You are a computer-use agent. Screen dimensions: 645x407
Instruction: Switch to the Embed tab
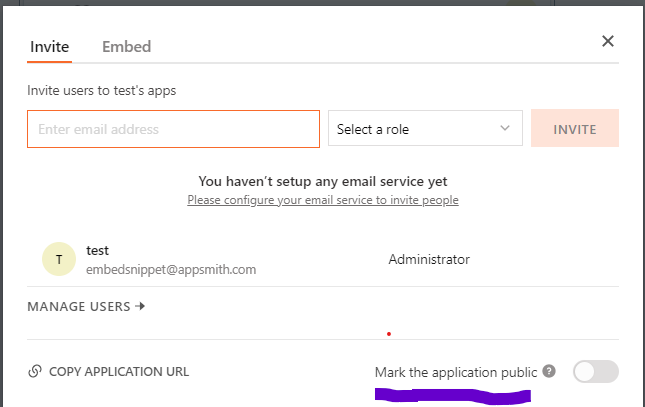coord(127,47)
